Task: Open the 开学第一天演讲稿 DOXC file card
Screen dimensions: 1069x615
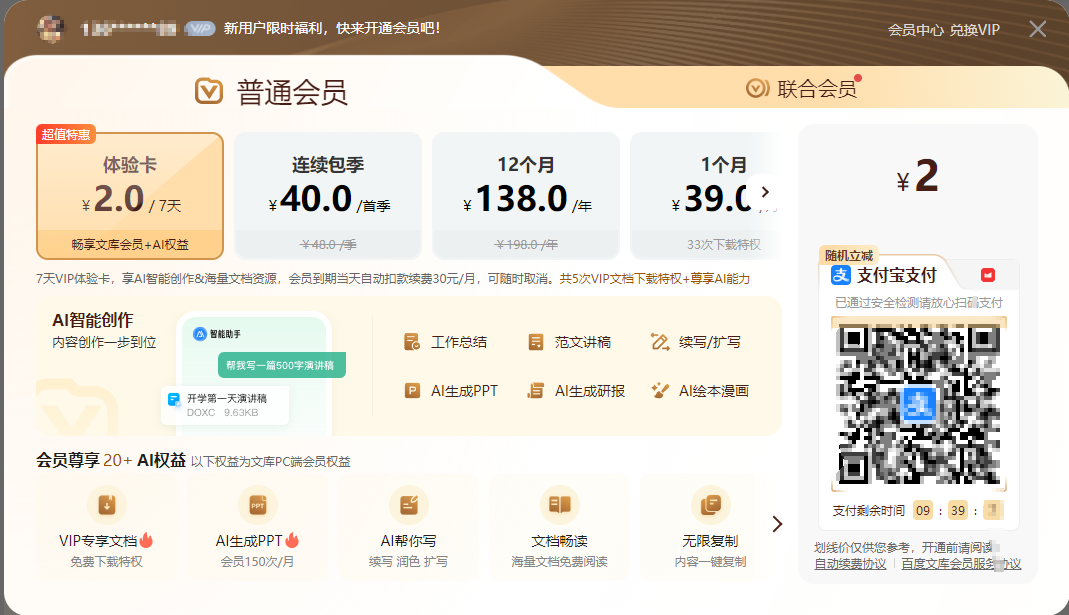Action: pyautogui.click(x=225, y=405)
